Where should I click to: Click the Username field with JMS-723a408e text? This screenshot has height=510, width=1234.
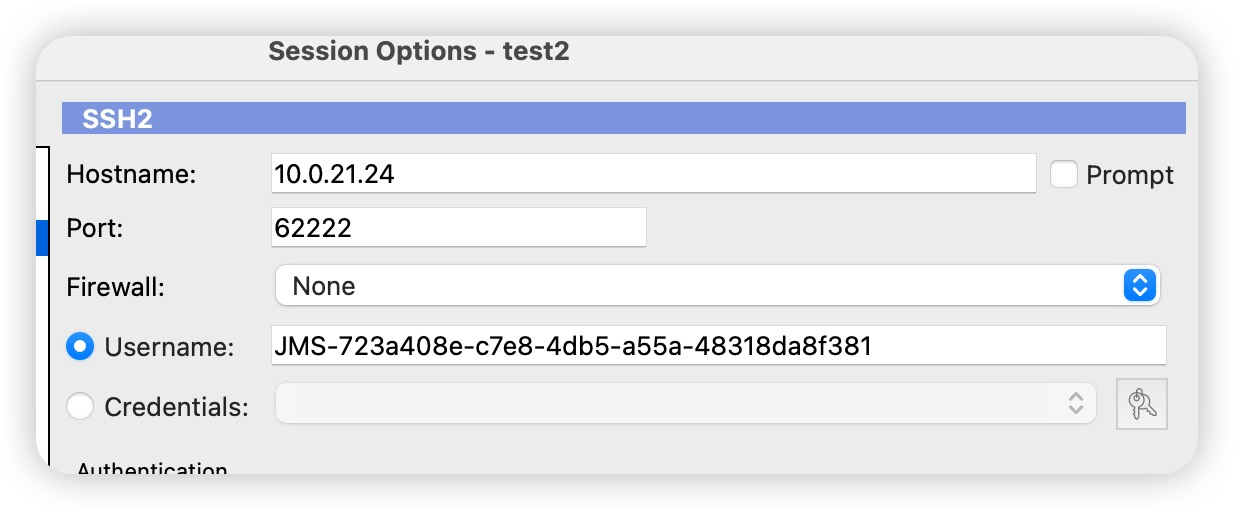point(718,346)
